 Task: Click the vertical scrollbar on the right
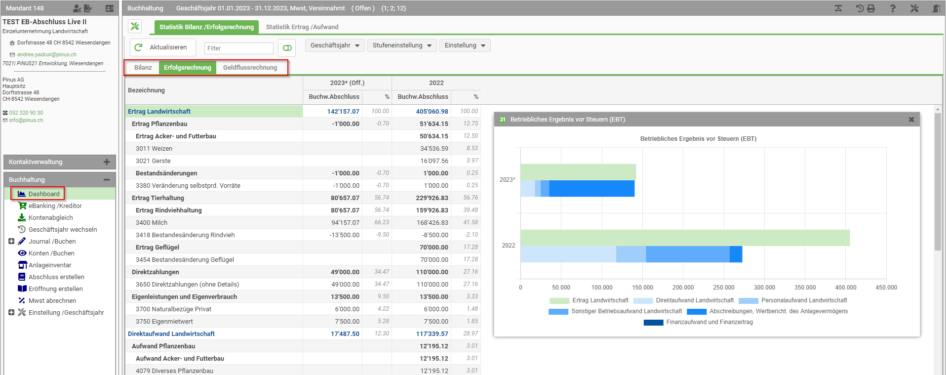937,181
